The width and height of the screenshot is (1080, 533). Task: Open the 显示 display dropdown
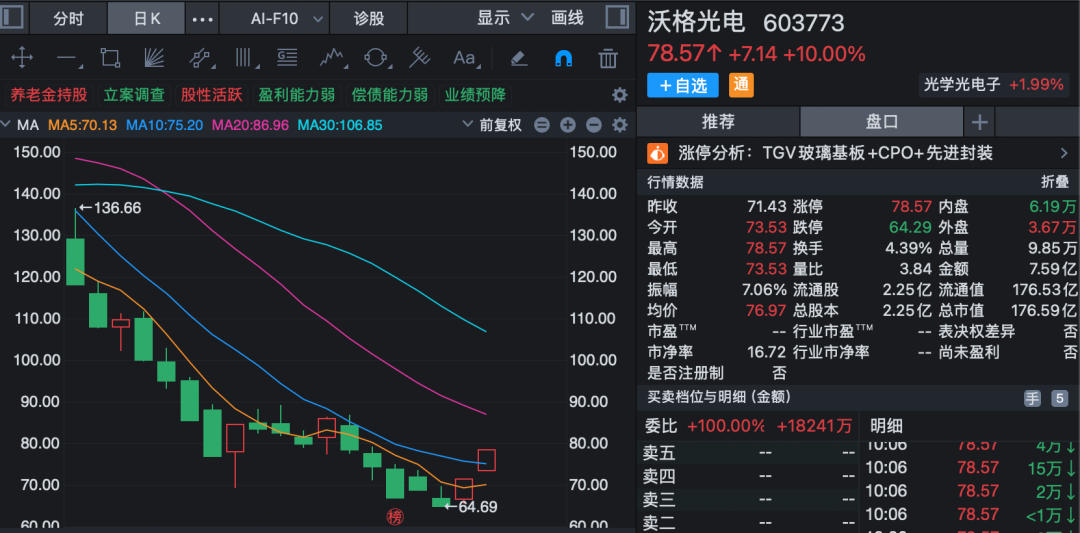[x=505, y=18]
